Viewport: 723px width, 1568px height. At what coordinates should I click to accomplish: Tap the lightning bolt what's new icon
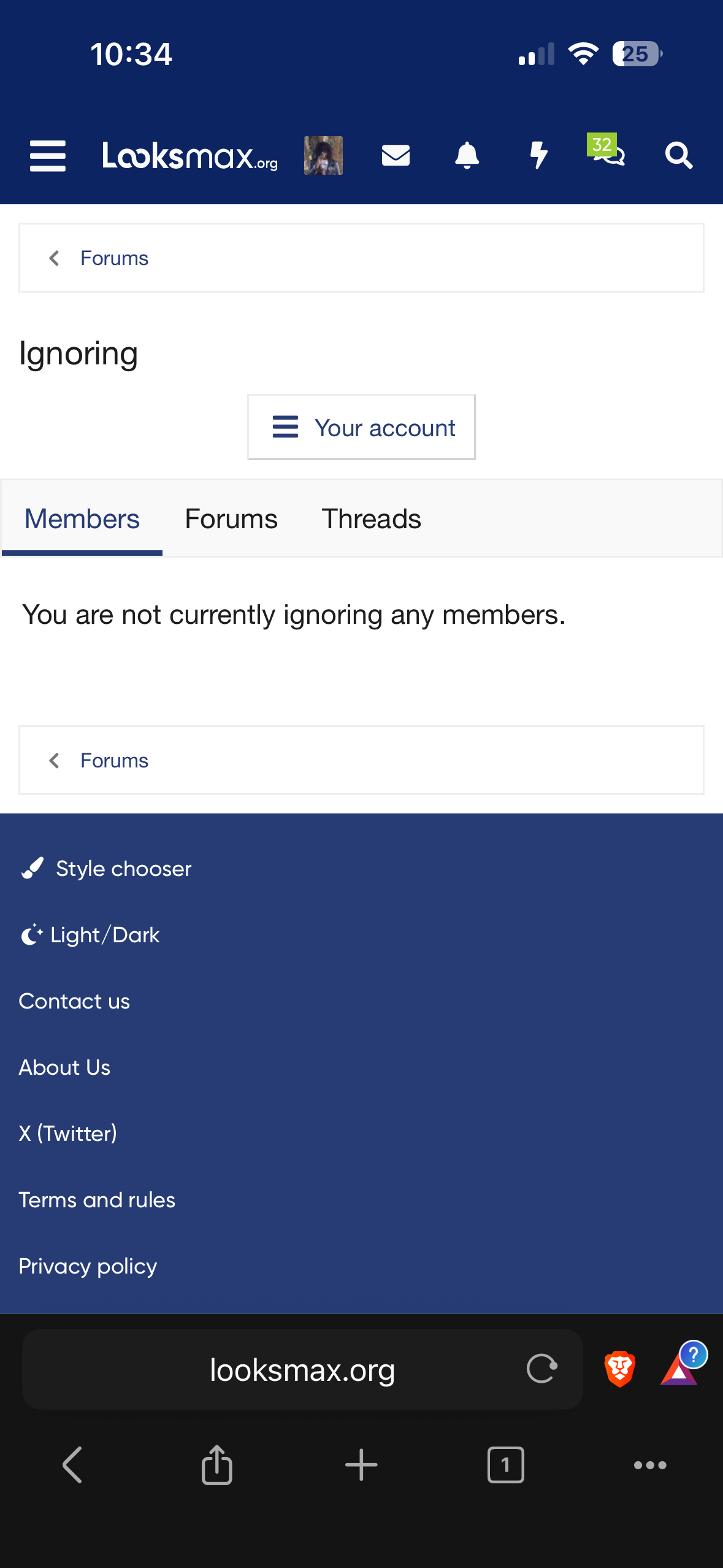click(538, 155)
